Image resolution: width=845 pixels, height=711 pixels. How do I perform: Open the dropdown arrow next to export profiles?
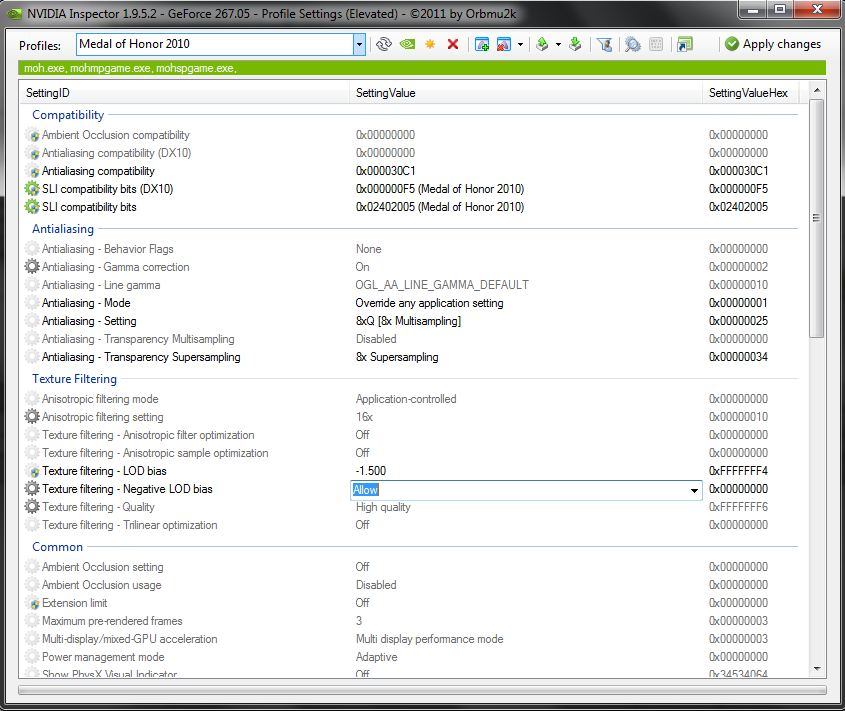point(558,44)
